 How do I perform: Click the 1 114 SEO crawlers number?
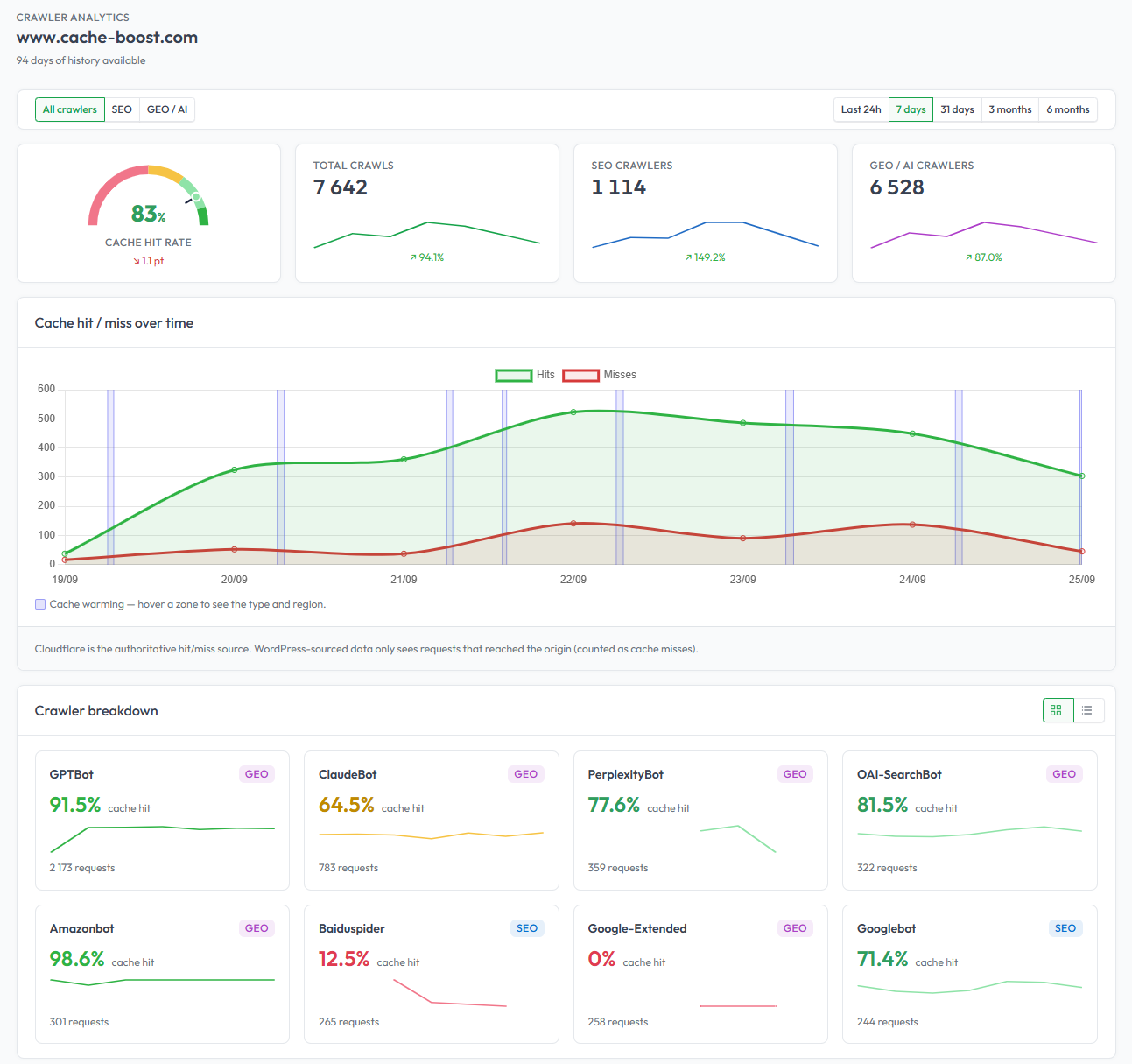(x=619, y=187)
